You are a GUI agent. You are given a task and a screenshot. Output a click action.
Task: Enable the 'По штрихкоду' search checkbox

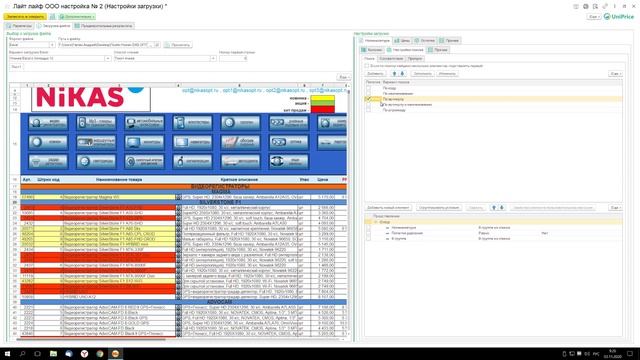(x=369, y=110)
